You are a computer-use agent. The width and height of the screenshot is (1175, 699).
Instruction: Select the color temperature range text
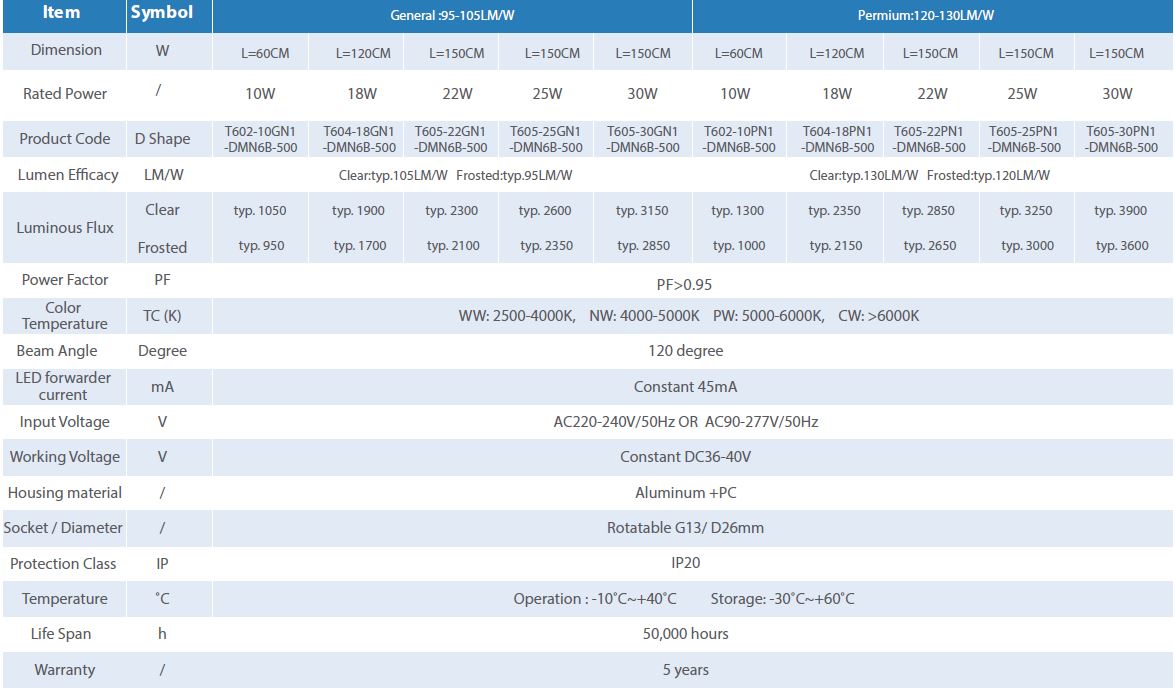688,316
